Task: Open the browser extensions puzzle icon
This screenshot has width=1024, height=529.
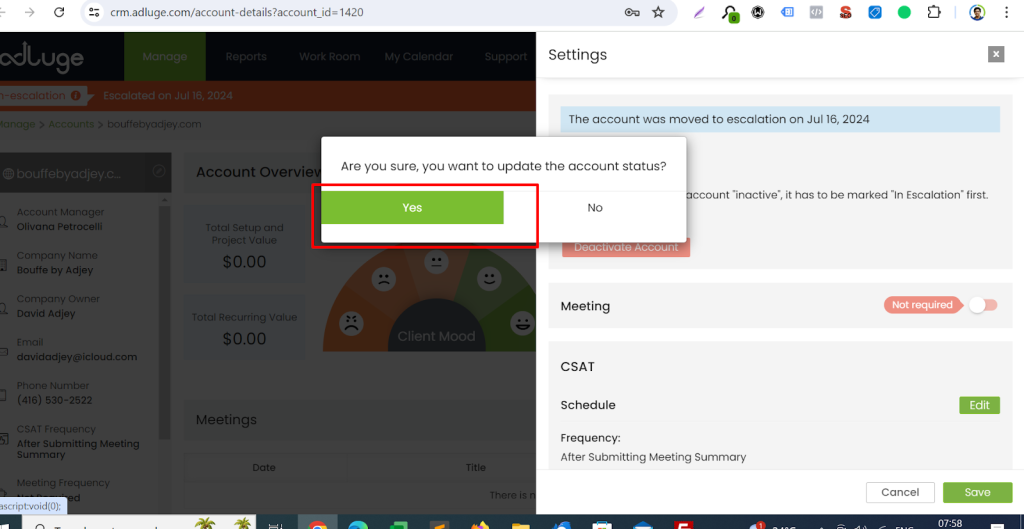Action: point(934,13)
